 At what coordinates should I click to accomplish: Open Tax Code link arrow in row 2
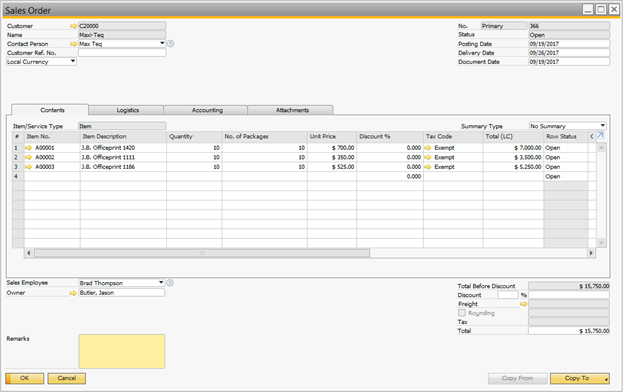428,157
